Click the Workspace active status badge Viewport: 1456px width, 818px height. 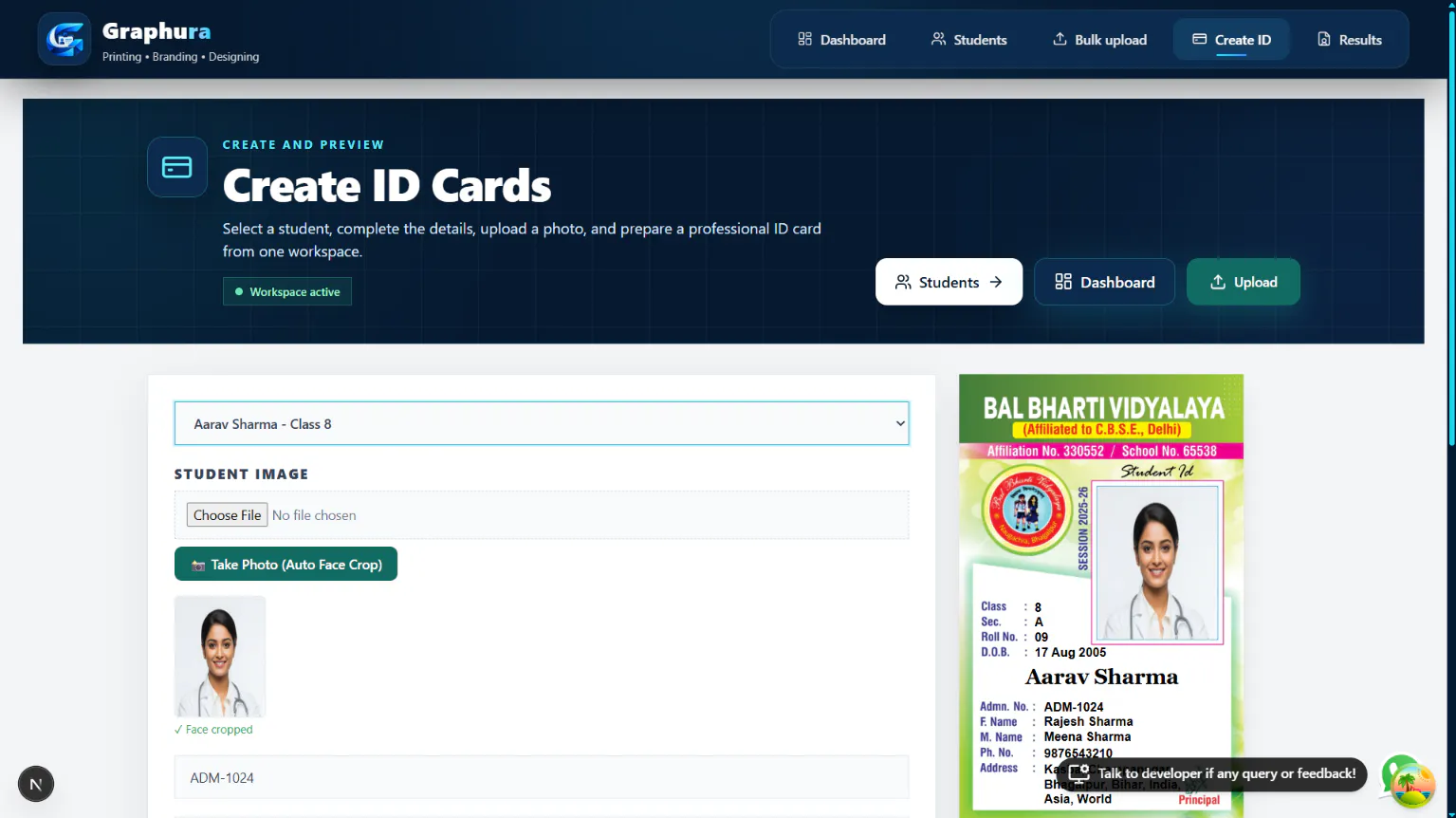(x=287, y=291)
